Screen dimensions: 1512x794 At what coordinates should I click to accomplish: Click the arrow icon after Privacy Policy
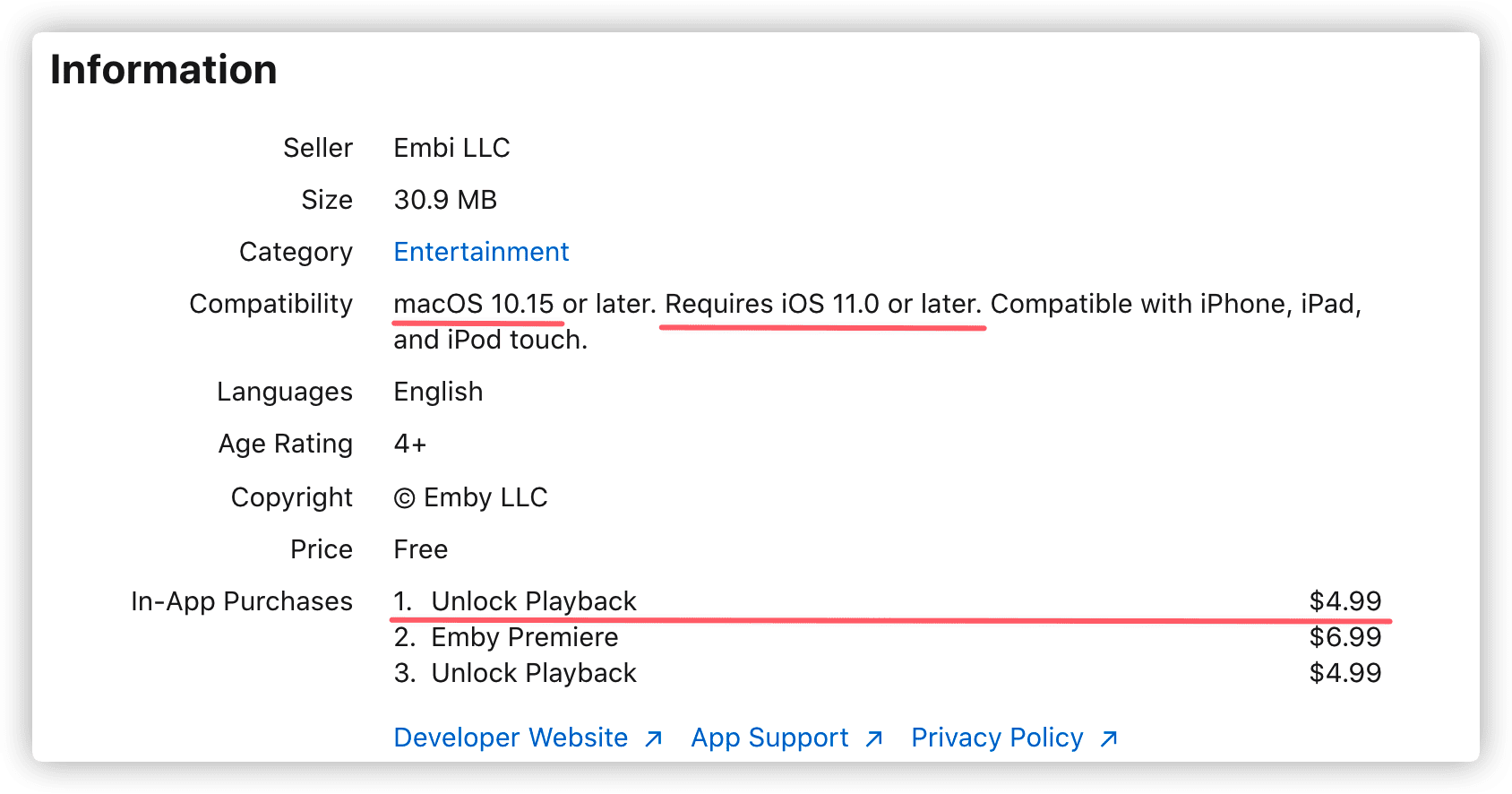[x=1109, y=738]
